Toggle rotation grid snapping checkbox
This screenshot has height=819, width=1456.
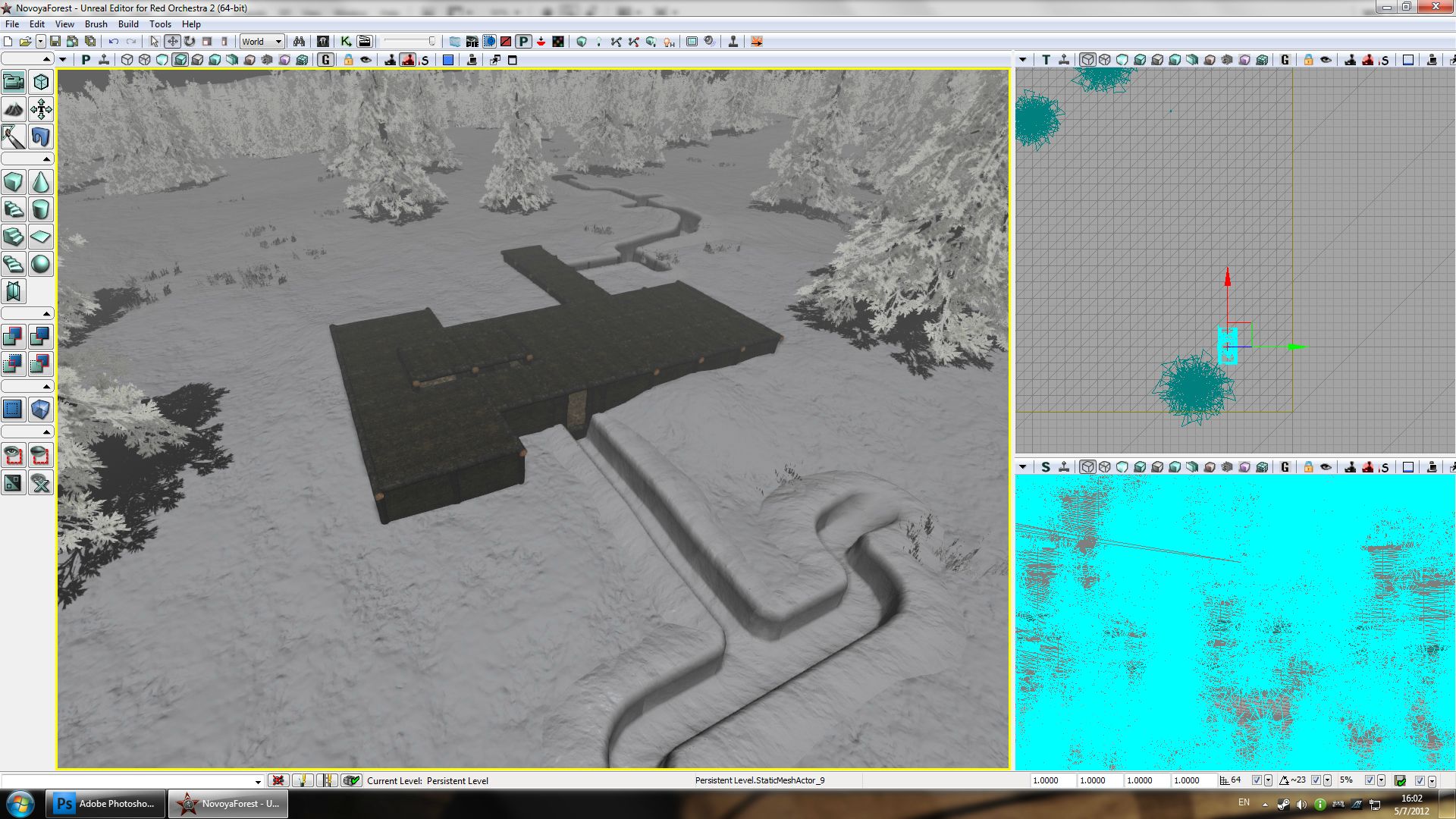tap(1316, 780)
